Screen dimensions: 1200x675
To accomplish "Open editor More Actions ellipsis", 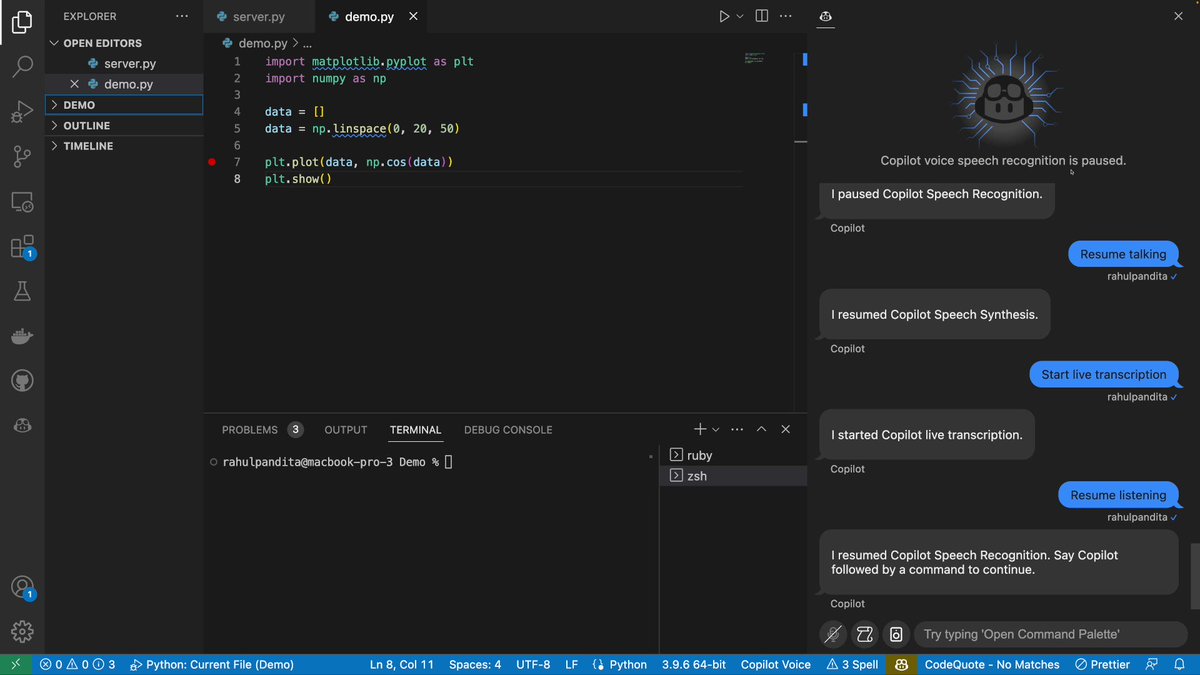I will 787,17.
